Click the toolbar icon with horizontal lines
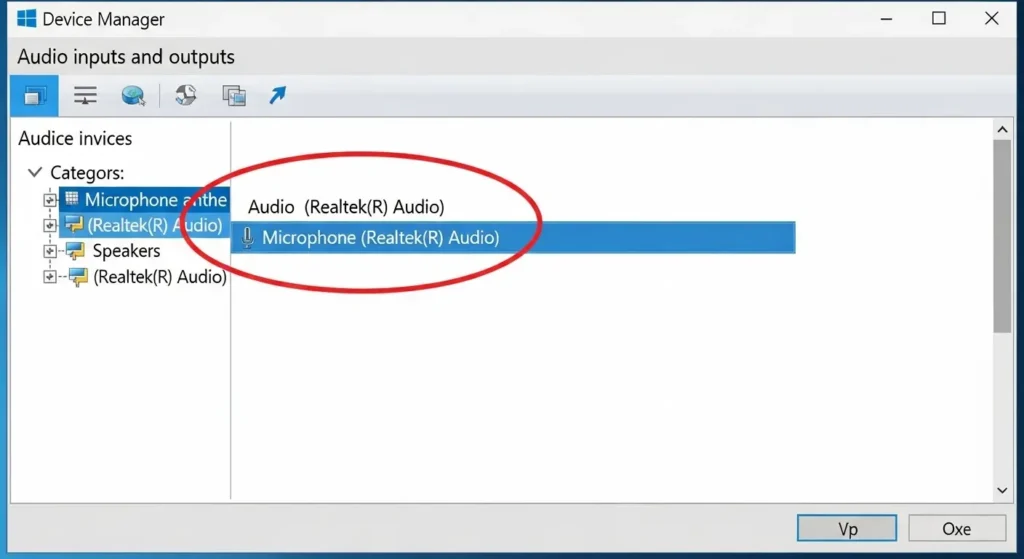1024x559 pixels. [x=85, y=96]
